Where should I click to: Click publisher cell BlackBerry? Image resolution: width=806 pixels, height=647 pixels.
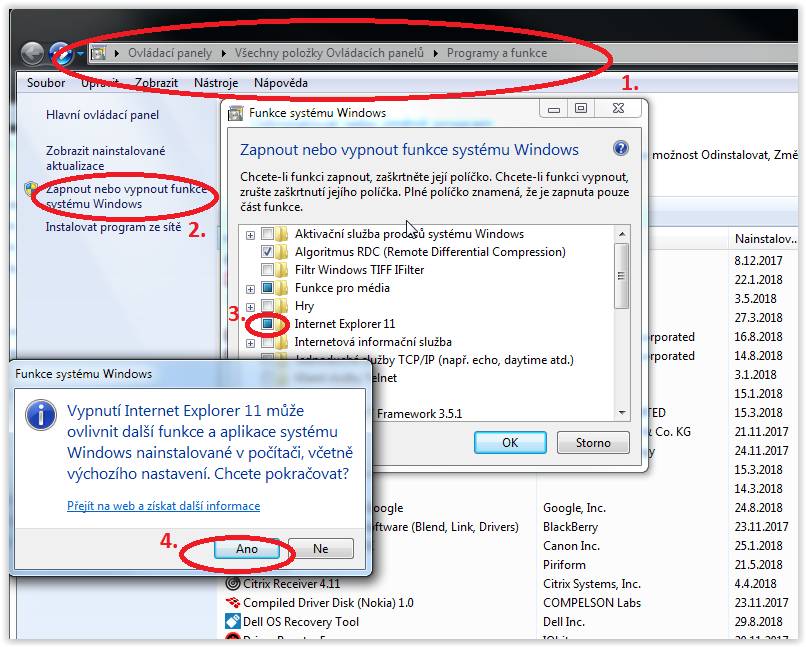click(570, 526)
